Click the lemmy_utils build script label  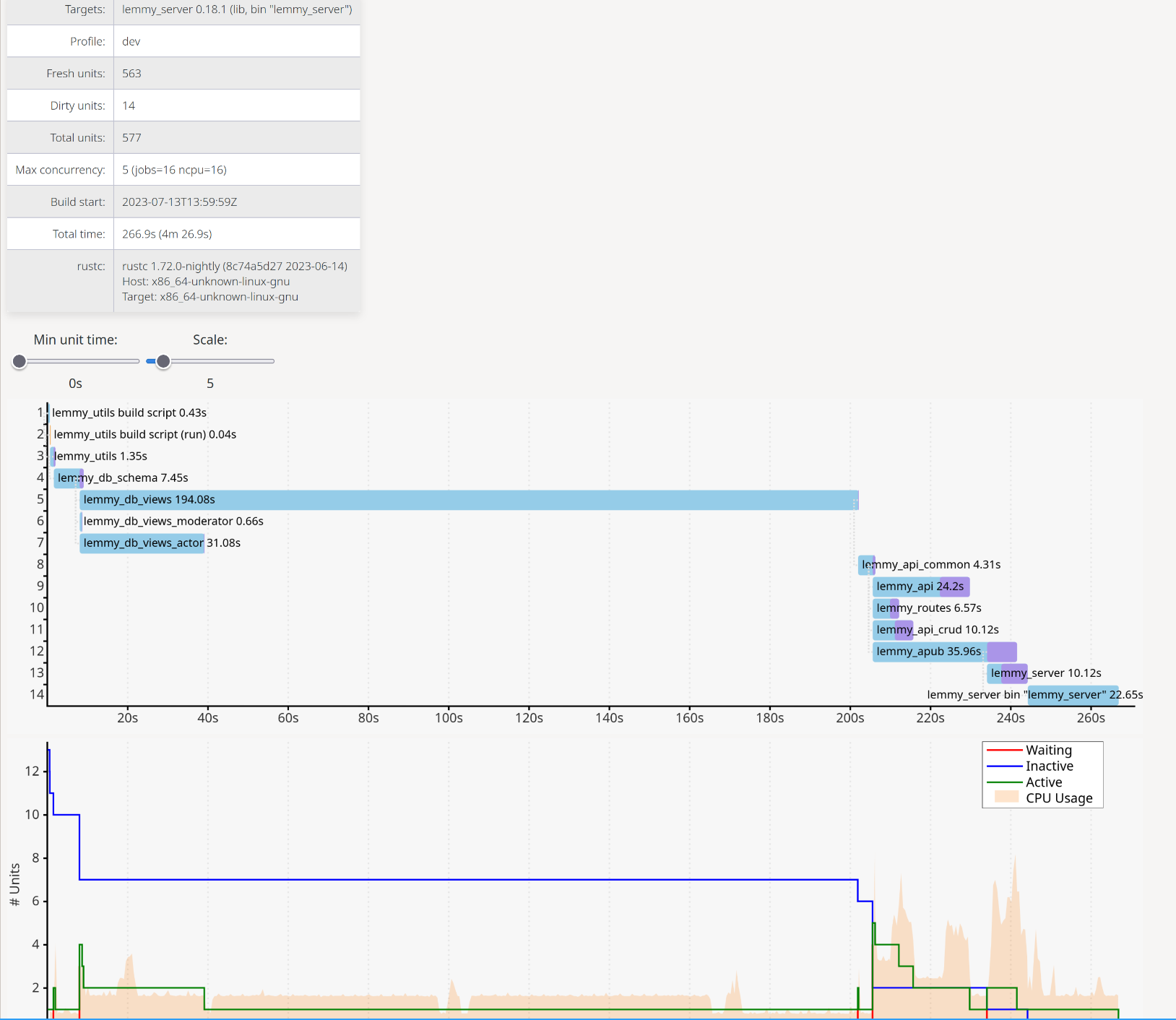129,412
